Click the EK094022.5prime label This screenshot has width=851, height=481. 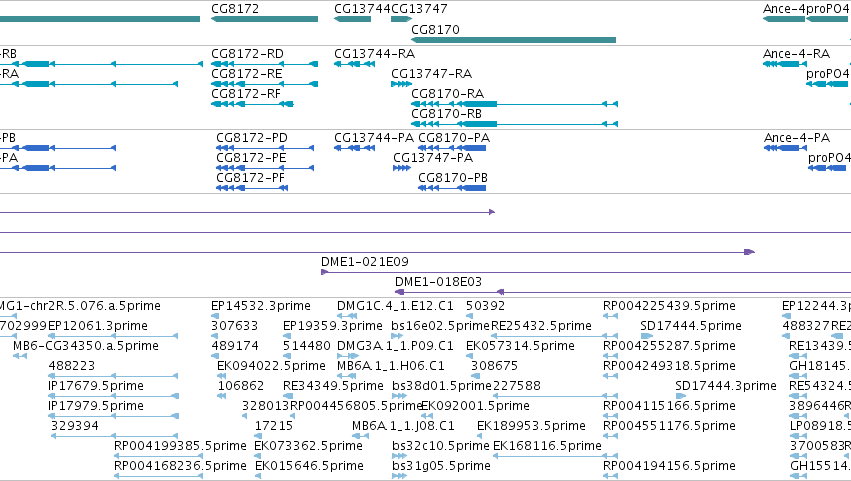coord(271,366)
